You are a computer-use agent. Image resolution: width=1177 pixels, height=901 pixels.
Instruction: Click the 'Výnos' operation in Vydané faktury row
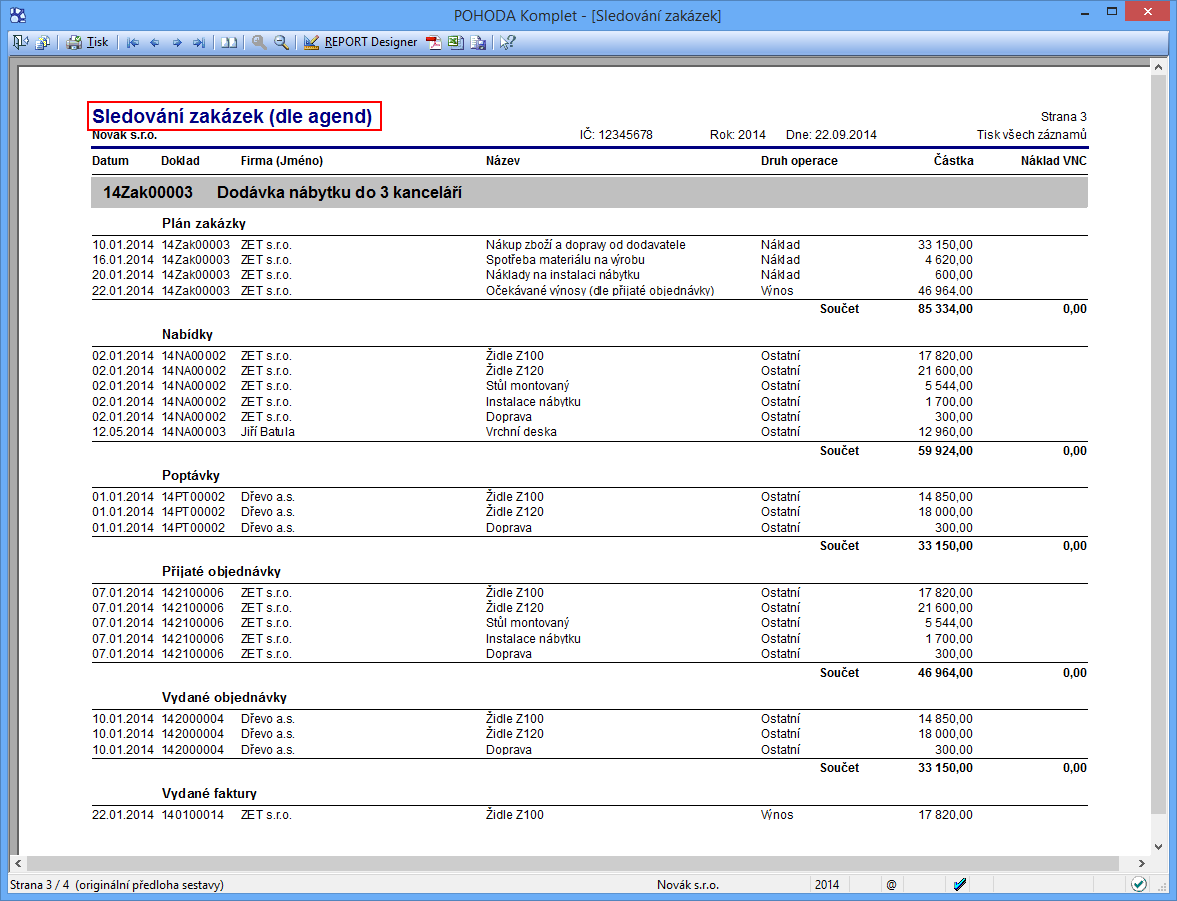pyautogui.click(x=776, y=815)
